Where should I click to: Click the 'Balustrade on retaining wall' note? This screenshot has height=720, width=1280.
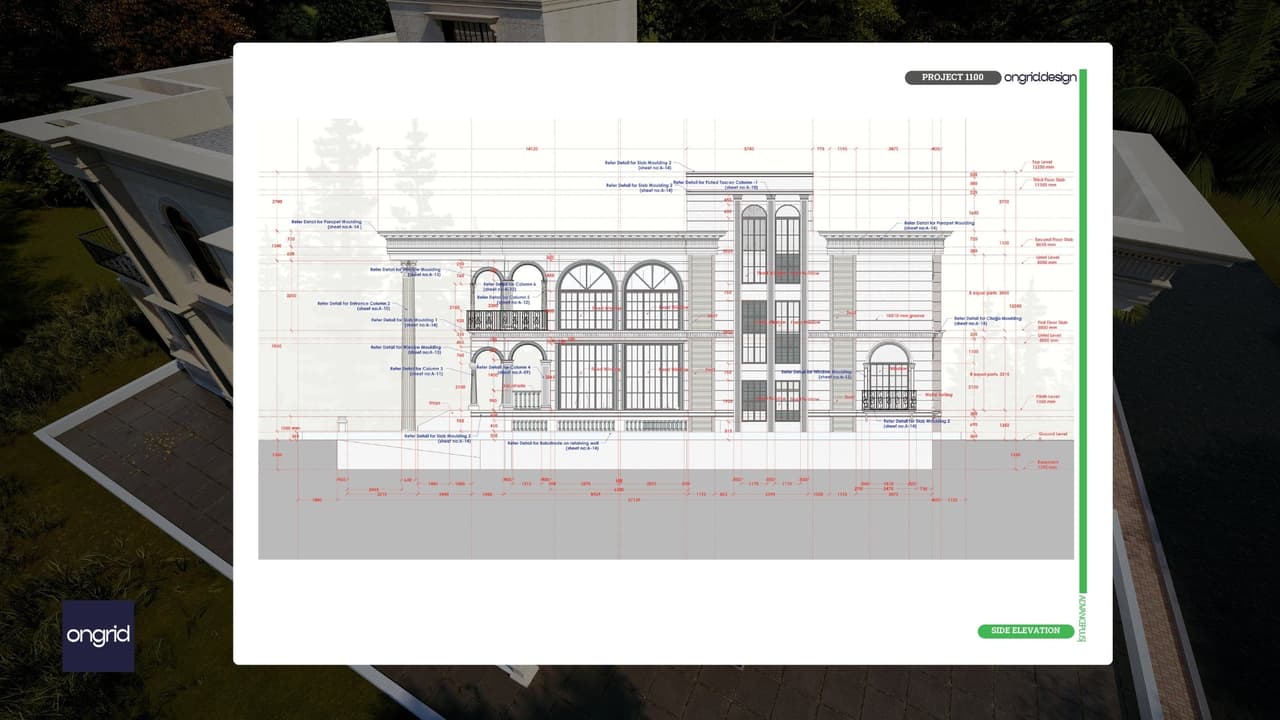(553, 445)
